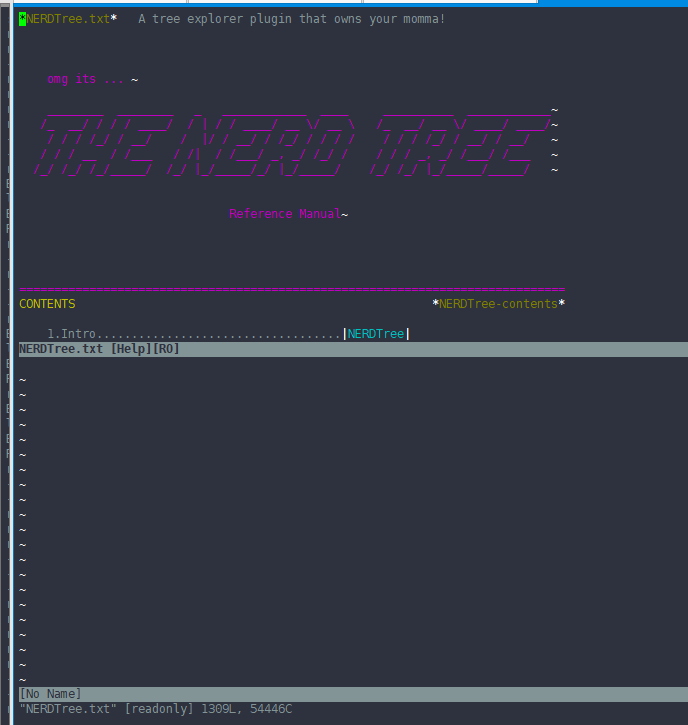Click the *NERDTree-contents* tag

coord(498,304)
